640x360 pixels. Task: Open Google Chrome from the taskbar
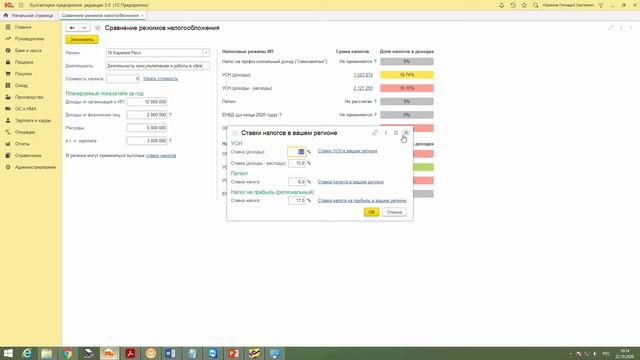coord(68,353)
